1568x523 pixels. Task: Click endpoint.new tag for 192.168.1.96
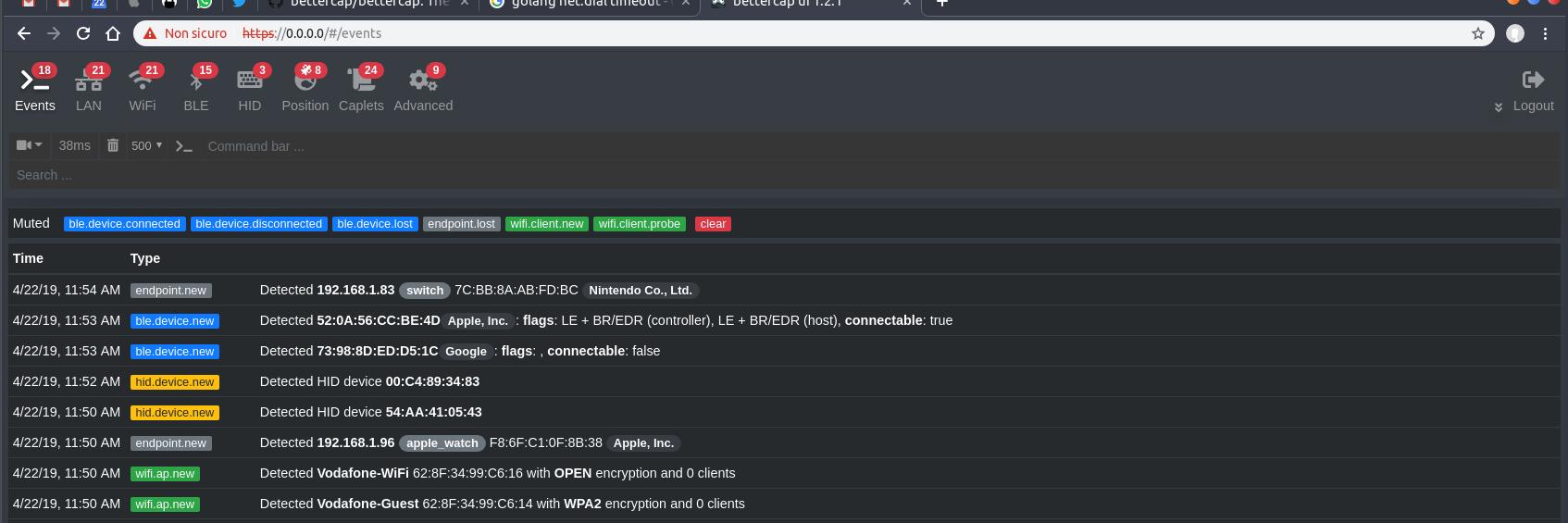170,443
